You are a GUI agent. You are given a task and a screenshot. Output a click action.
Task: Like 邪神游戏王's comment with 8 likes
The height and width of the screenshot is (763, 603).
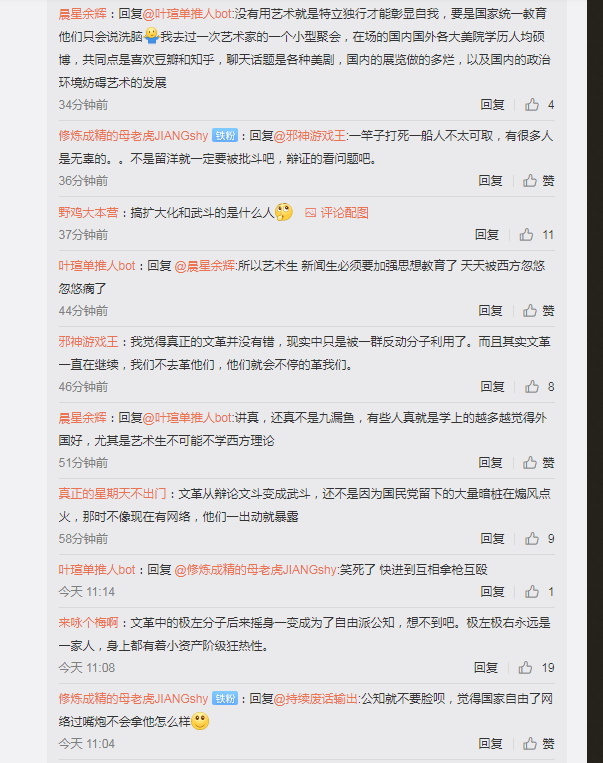(539, 386)
